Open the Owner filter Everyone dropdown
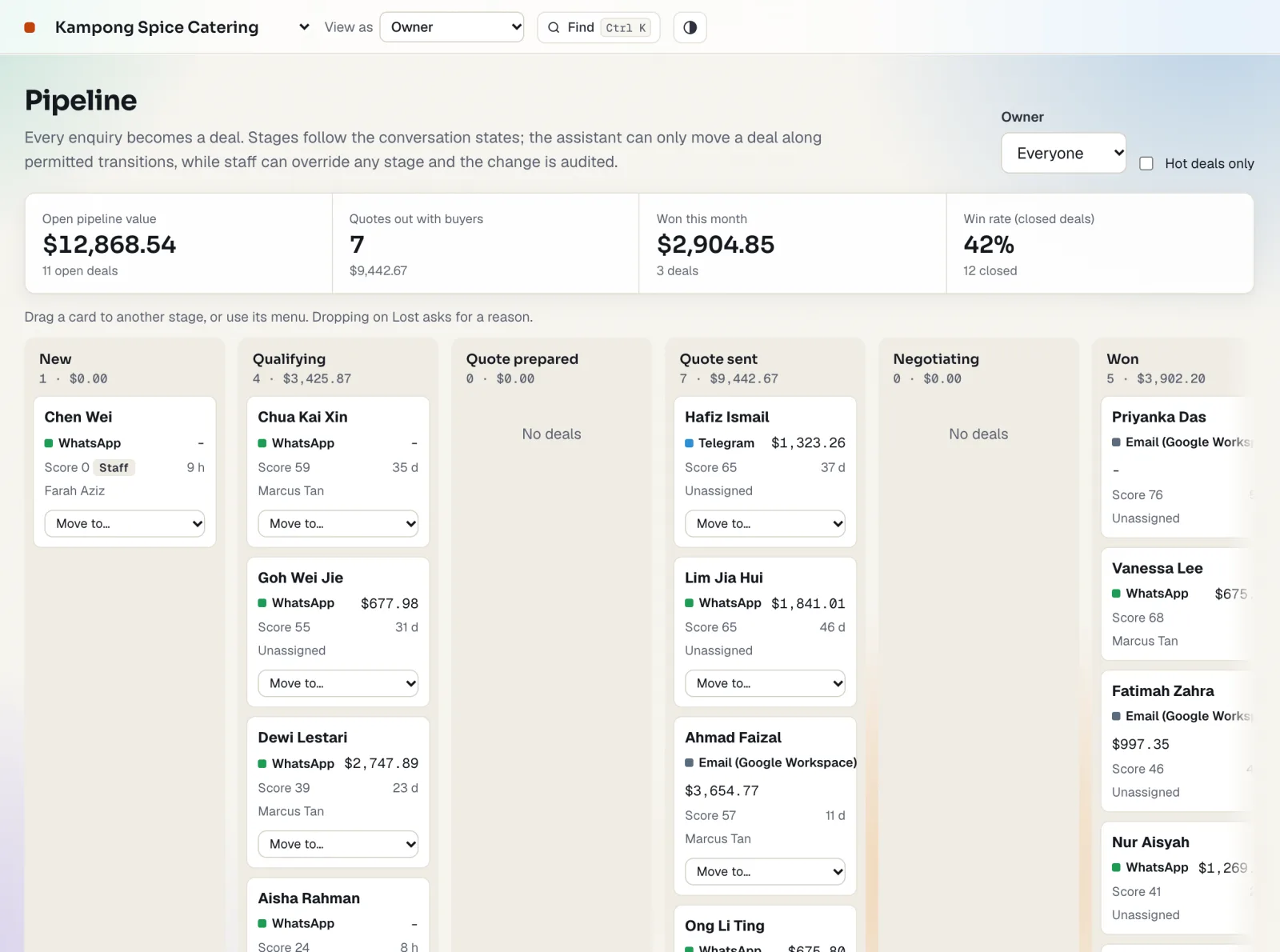This screenshot has height=952, width=1280. [1063, 153]
